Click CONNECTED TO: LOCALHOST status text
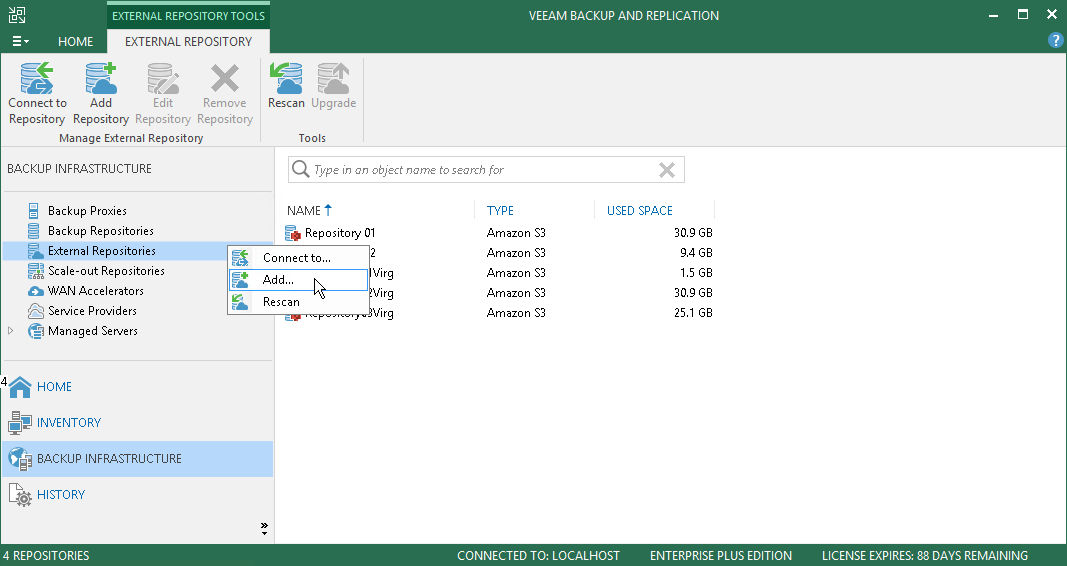1067x566 pixels. 538,556
